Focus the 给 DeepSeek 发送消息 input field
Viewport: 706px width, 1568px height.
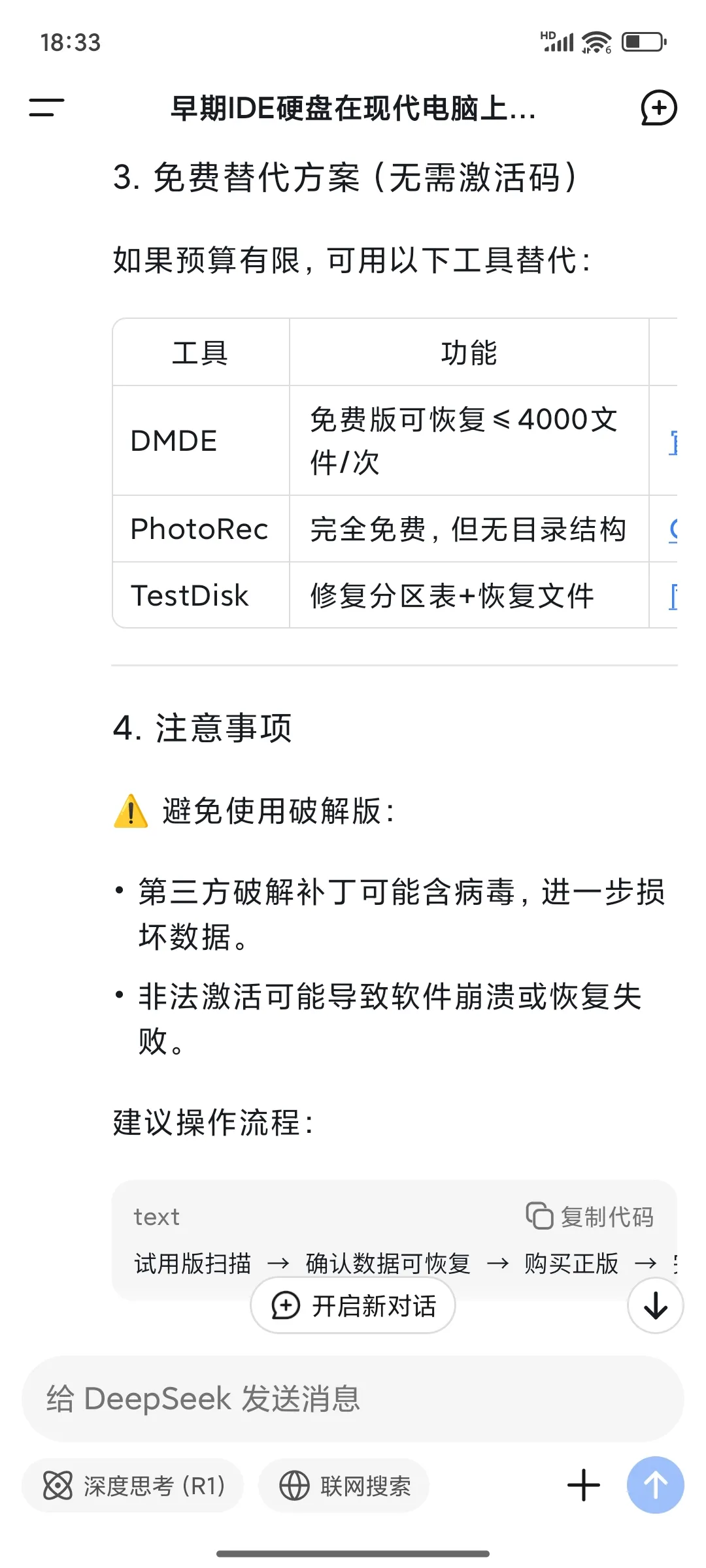[x=353, y=1399]
